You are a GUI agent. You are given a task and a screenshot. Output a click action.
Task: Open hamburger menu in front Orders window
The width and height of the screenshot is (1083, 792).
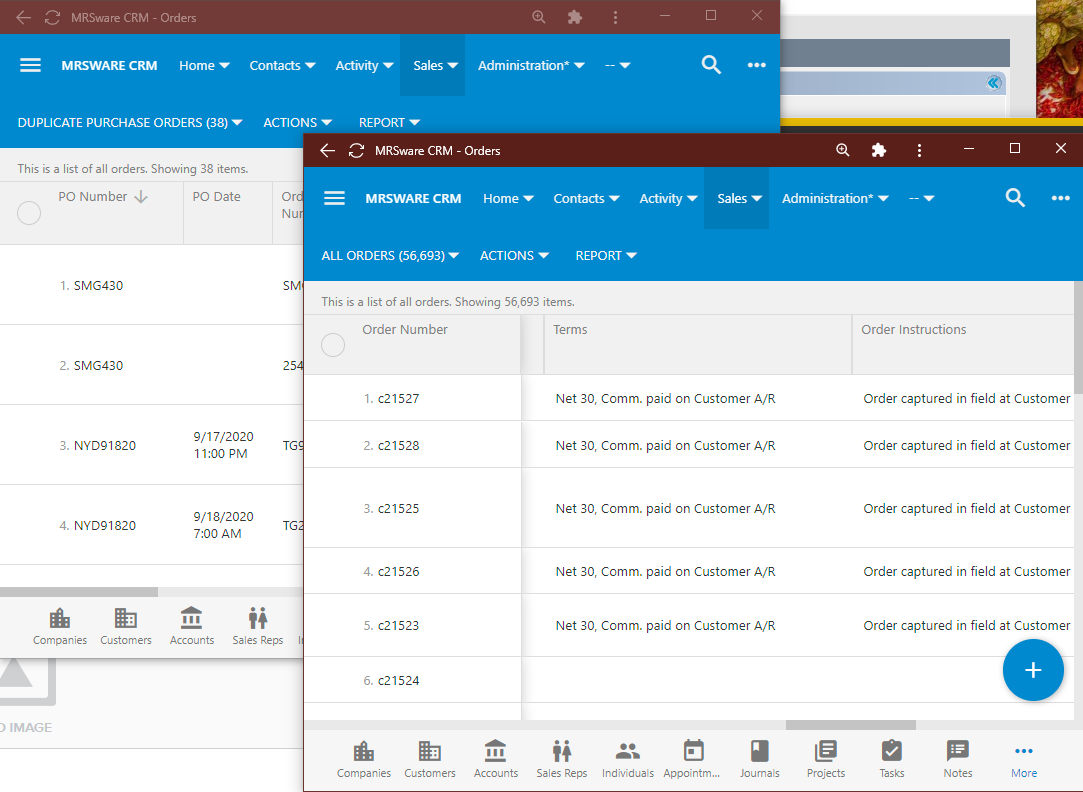coord(334,198)
